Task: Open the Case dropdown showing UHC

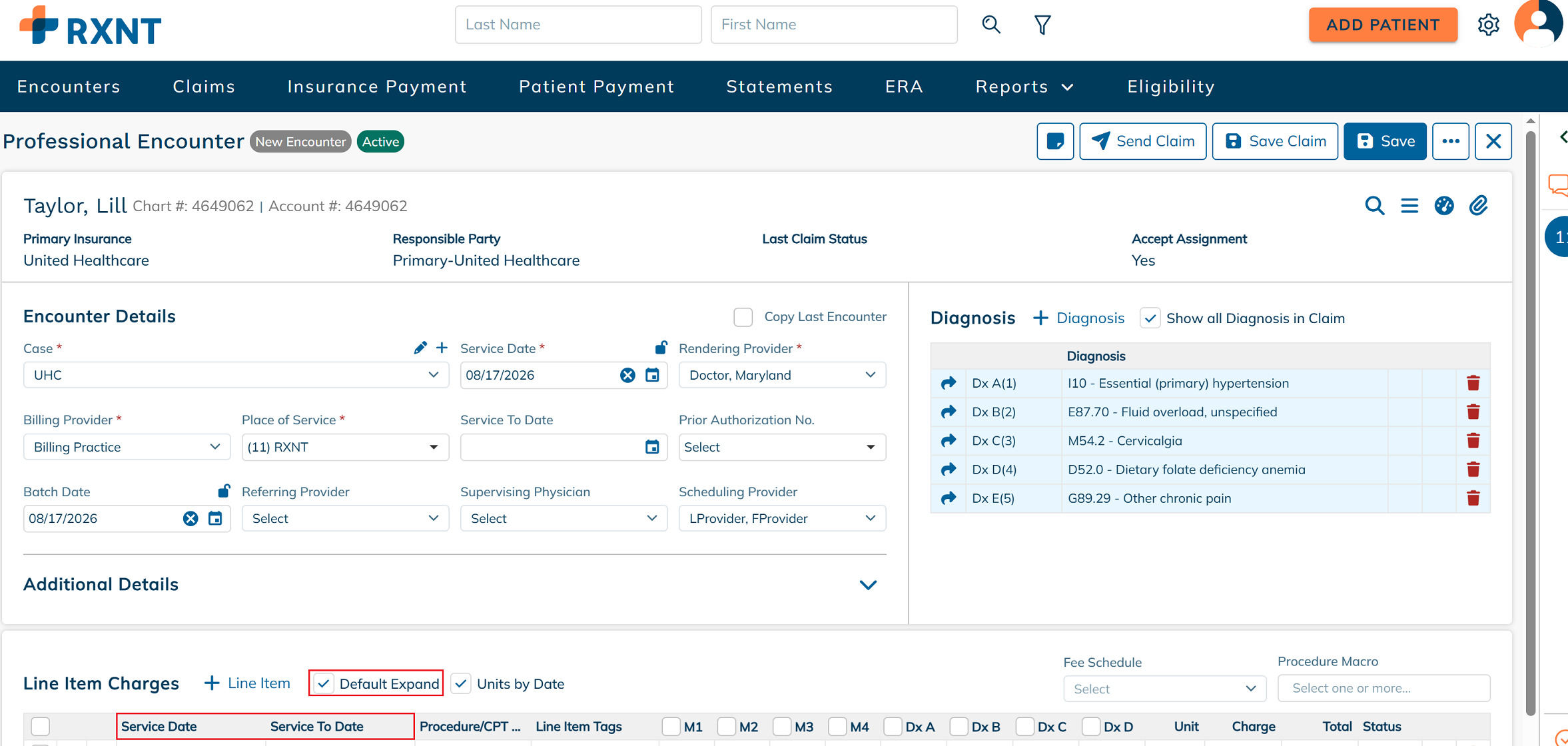Action: pos(236,375)
